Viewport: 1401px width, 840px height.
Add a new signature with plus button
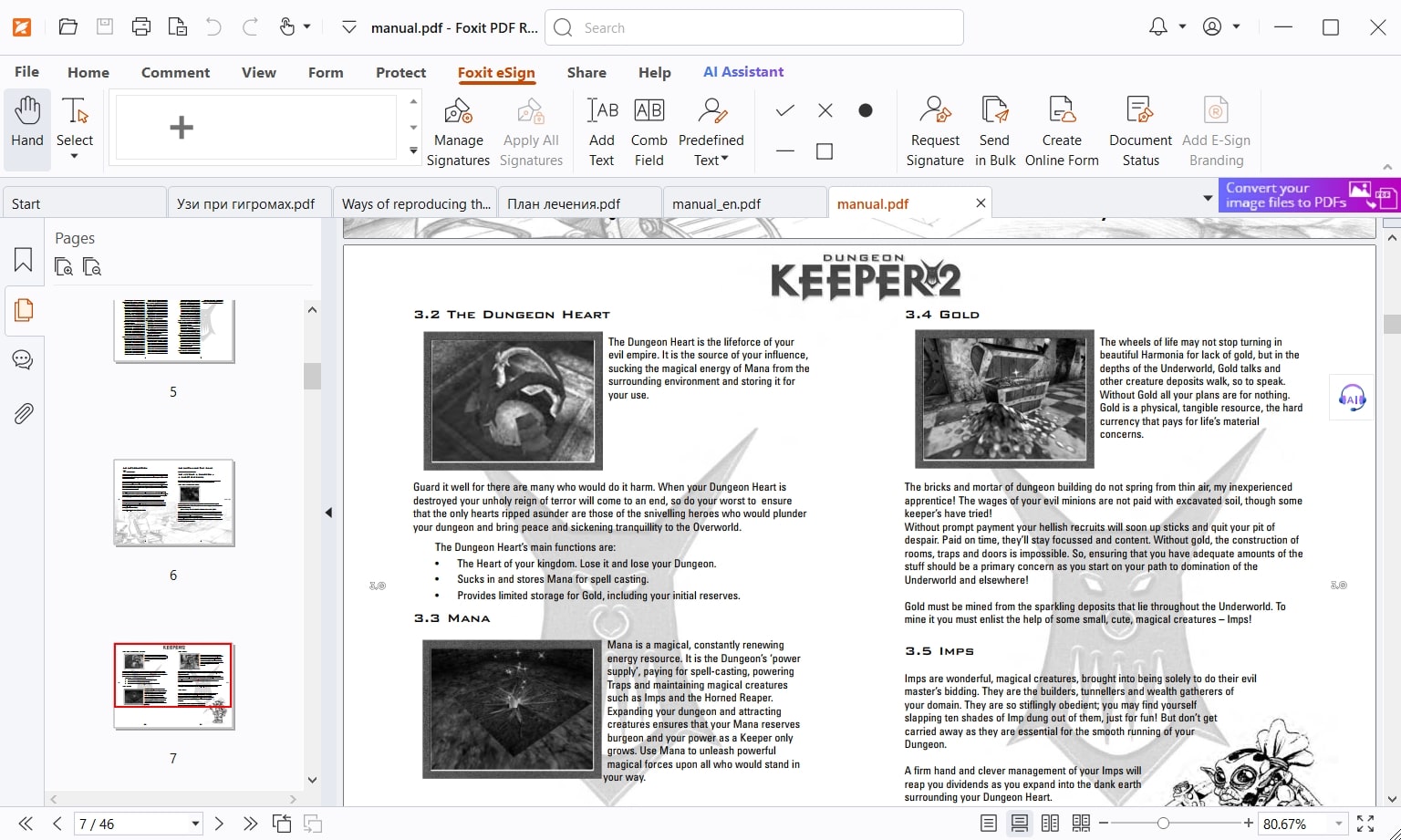click(182, 128)
